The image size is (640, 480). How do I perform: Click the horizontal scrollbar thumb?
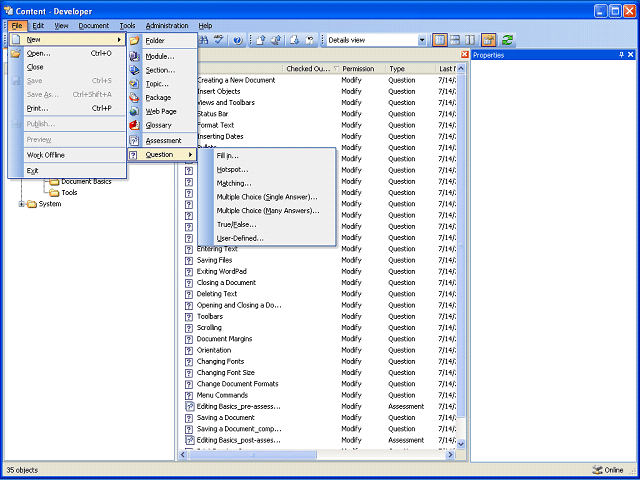[x=253, y=454]
